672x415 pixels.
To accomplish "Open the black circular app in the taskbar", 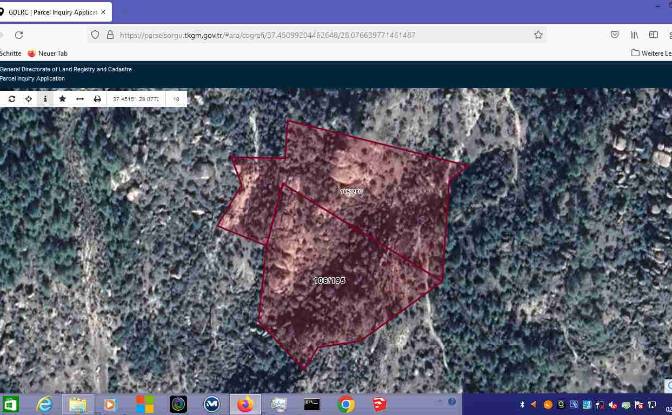I will 178,404.
